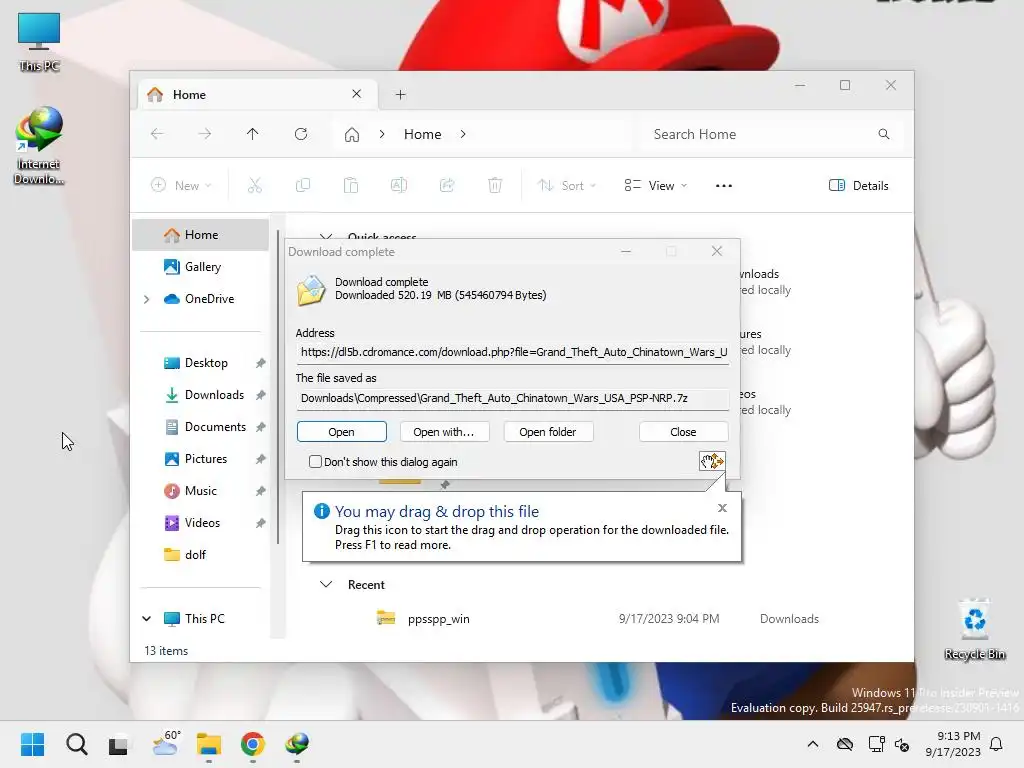The image size is (1024, 768).
Task: Open the View dropdown
Action: pyautogui.click(x=656, y=185)
